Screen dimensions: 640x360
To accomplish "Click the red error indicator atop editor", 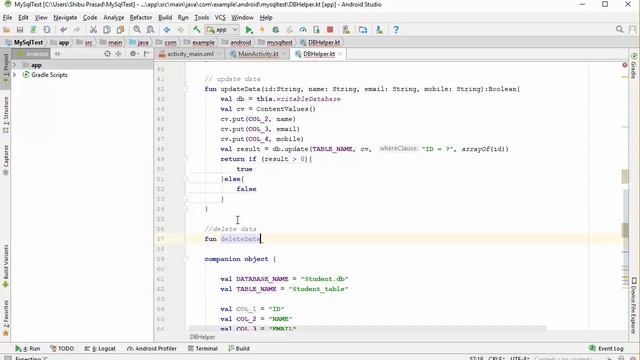I will (x=625, y=65).
